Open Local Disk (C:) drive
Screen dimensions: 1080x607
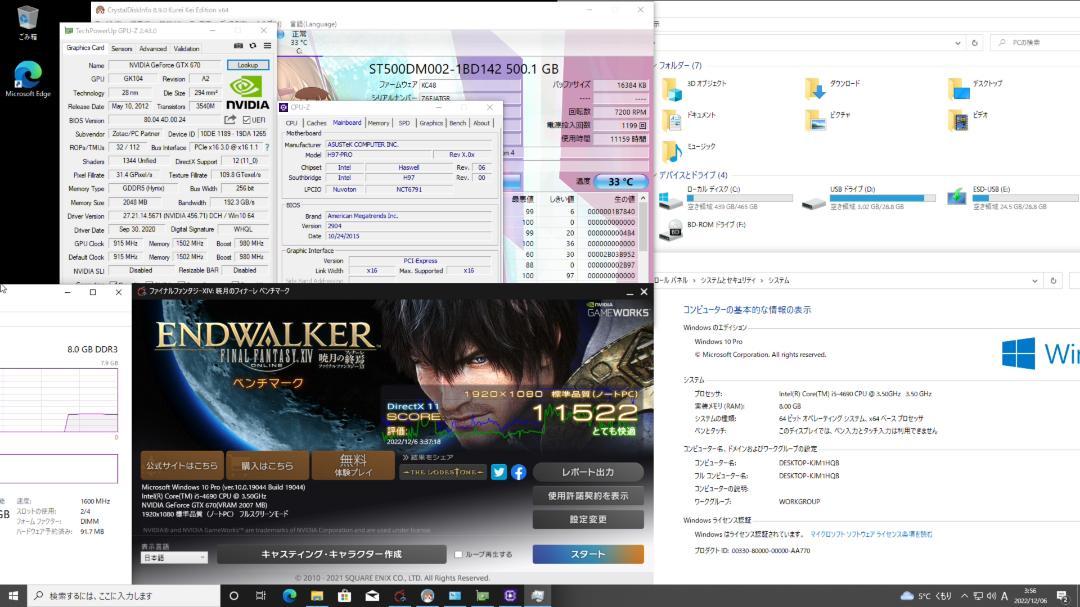(725, 198)
